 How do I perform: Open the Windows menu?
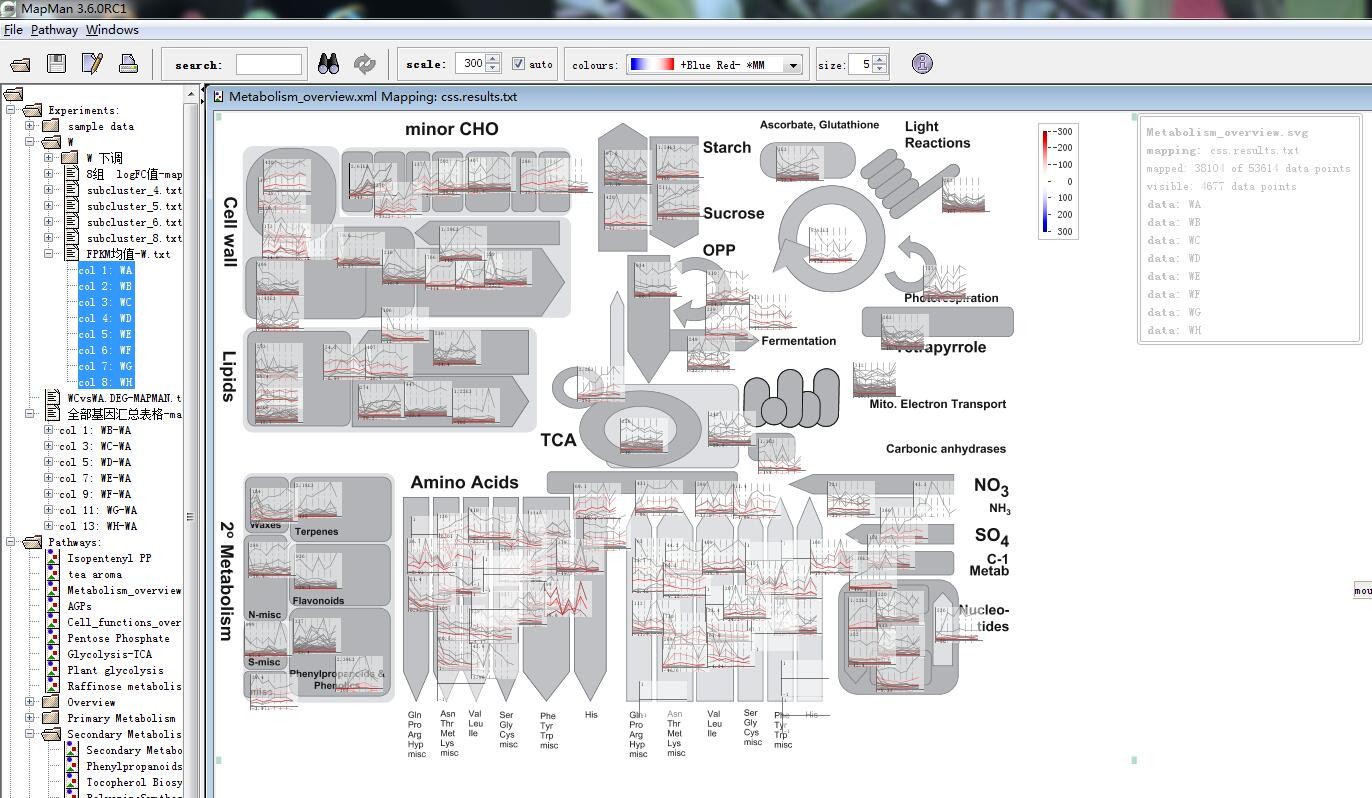tap(112, 30)
